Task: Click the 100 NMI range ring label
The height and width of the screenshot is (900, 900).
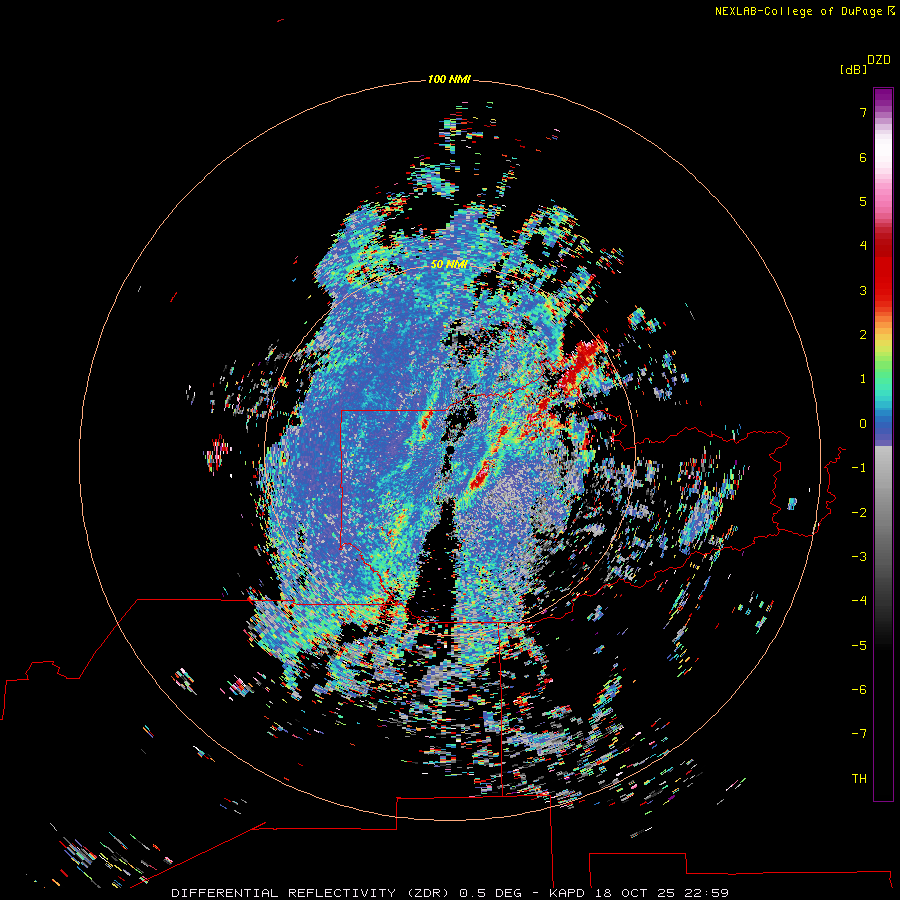Action: pos(449,79)
